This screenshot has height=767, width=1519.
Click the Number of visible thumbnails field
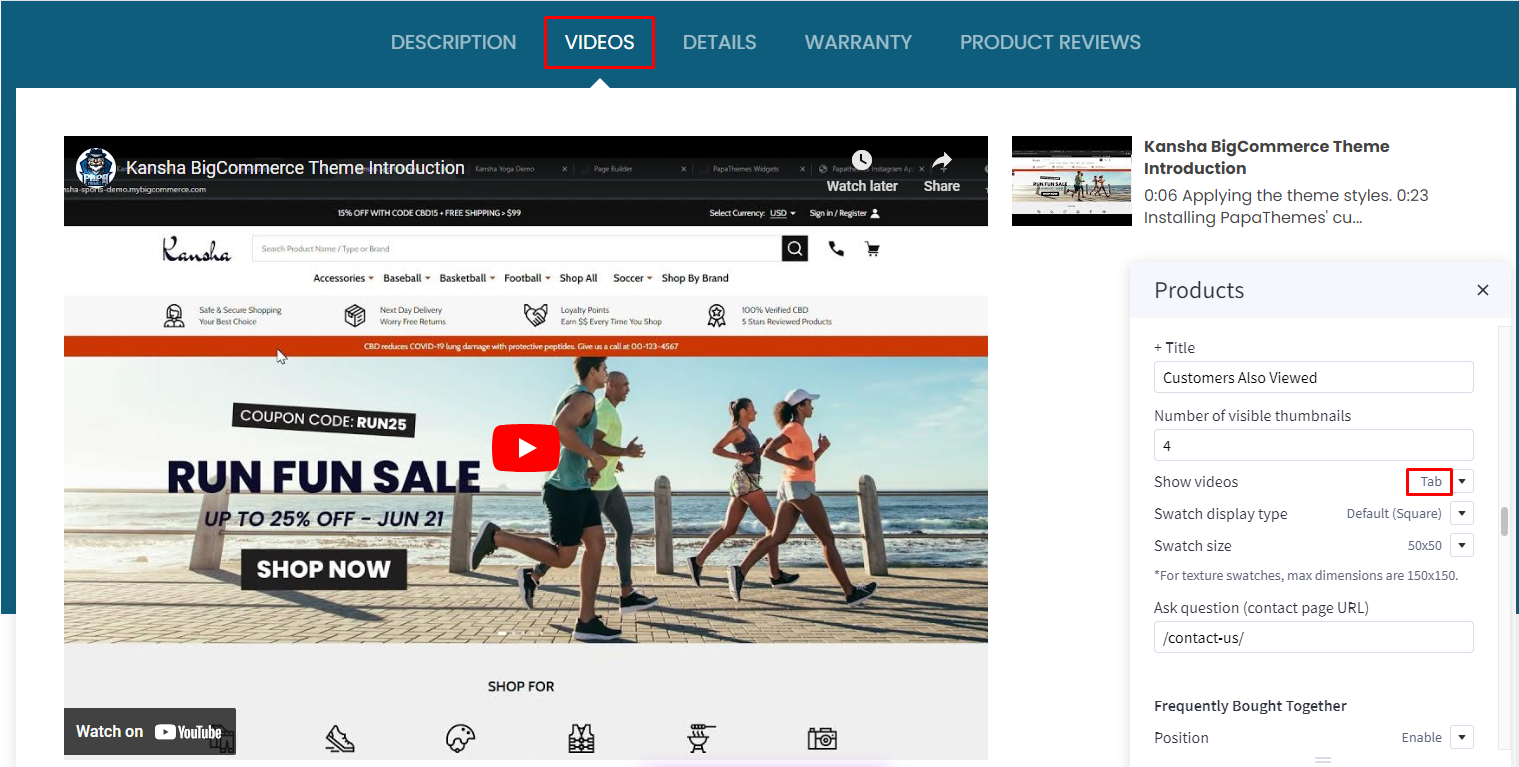coord(1313,445)
